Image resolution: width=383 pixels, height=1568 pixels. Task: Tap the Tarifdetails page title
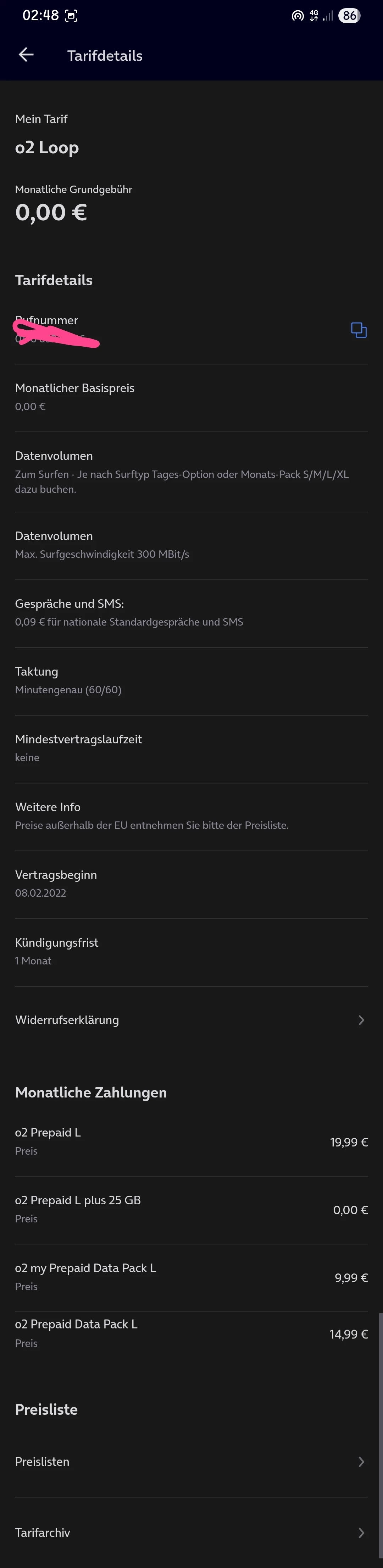tap(105, 55)
